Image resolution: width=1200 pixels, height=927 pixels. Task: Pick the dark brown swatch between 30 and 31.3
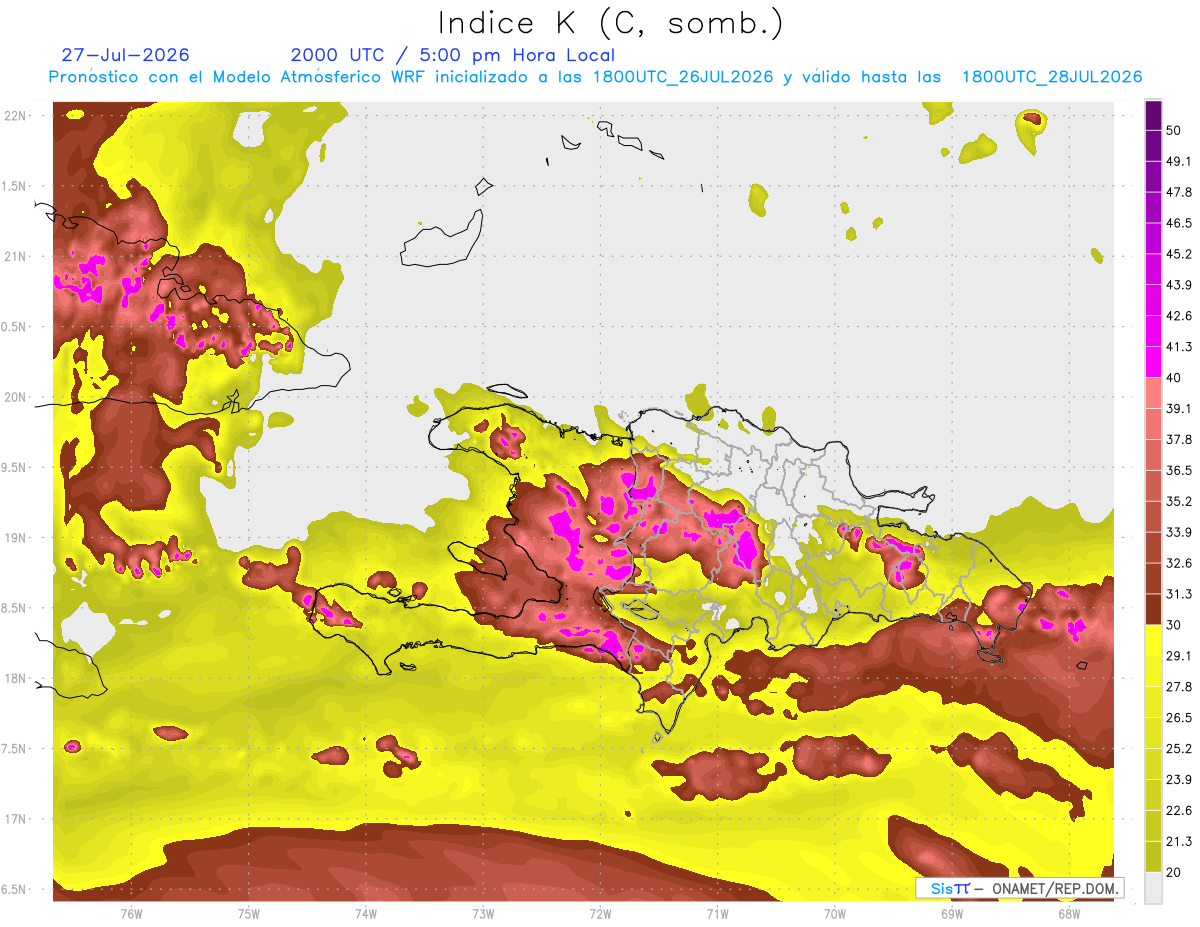pos(1153,609)
